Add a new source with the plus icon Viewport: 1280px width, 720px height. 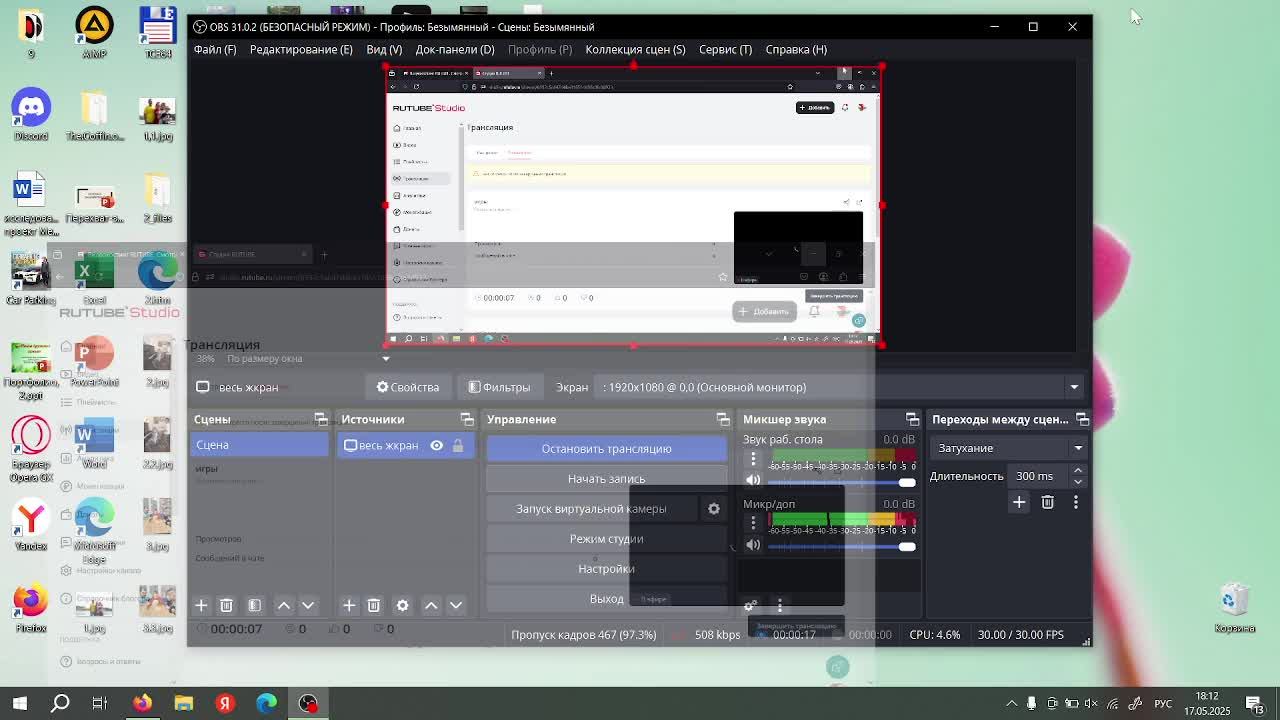click(349, 605)
